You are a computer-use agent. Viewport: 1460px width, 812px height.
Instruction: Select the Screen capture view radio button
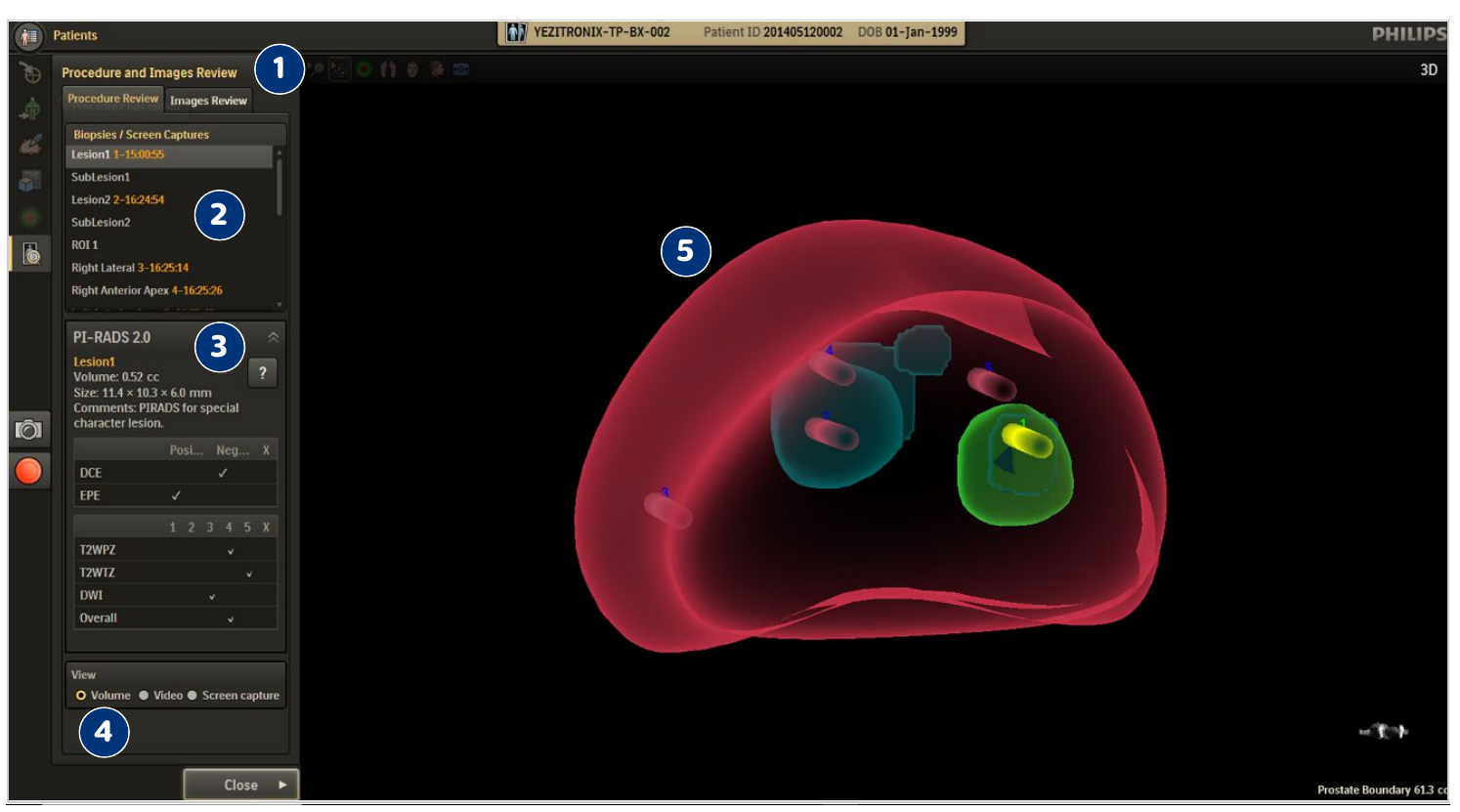[x=193, y=696]
